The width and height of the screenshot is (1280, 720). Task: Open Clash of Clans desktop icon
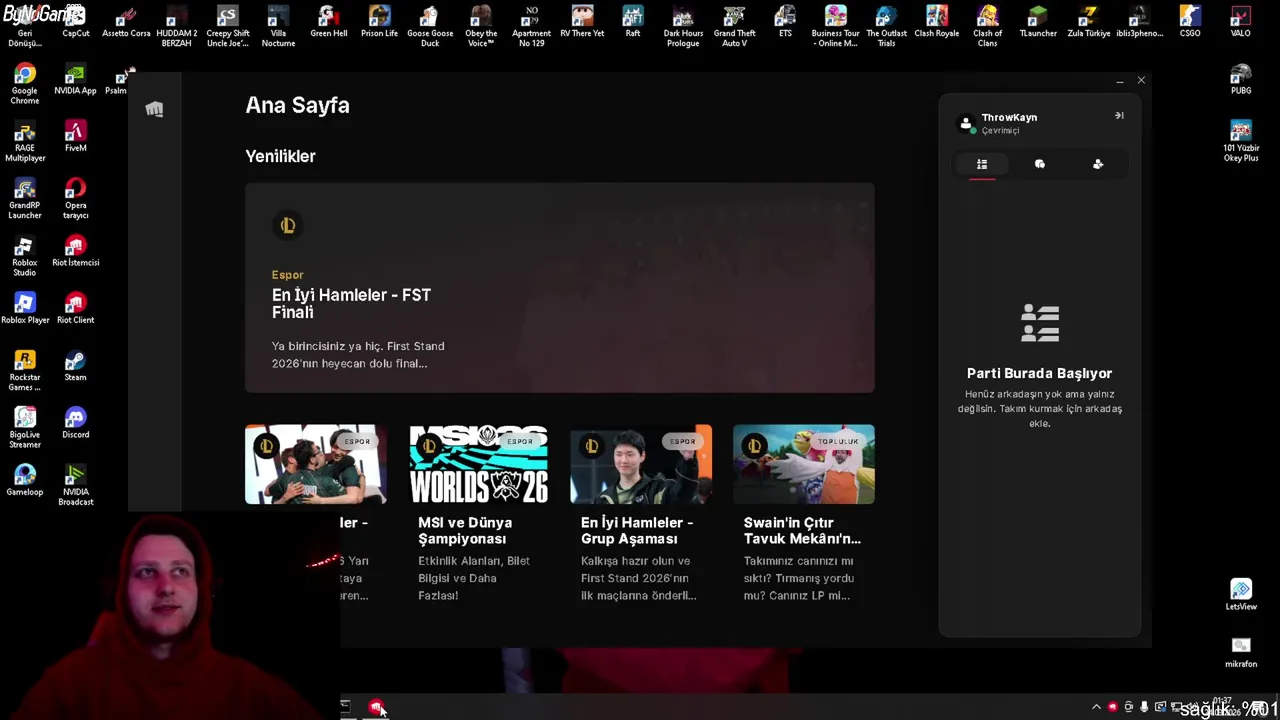[987, 26]
